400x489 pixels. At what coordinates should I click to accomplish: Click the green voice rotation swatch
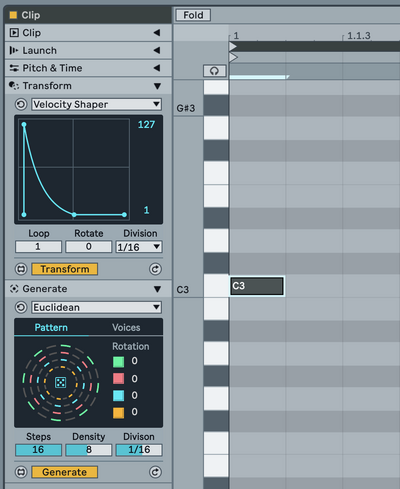[x=118, y=362]
